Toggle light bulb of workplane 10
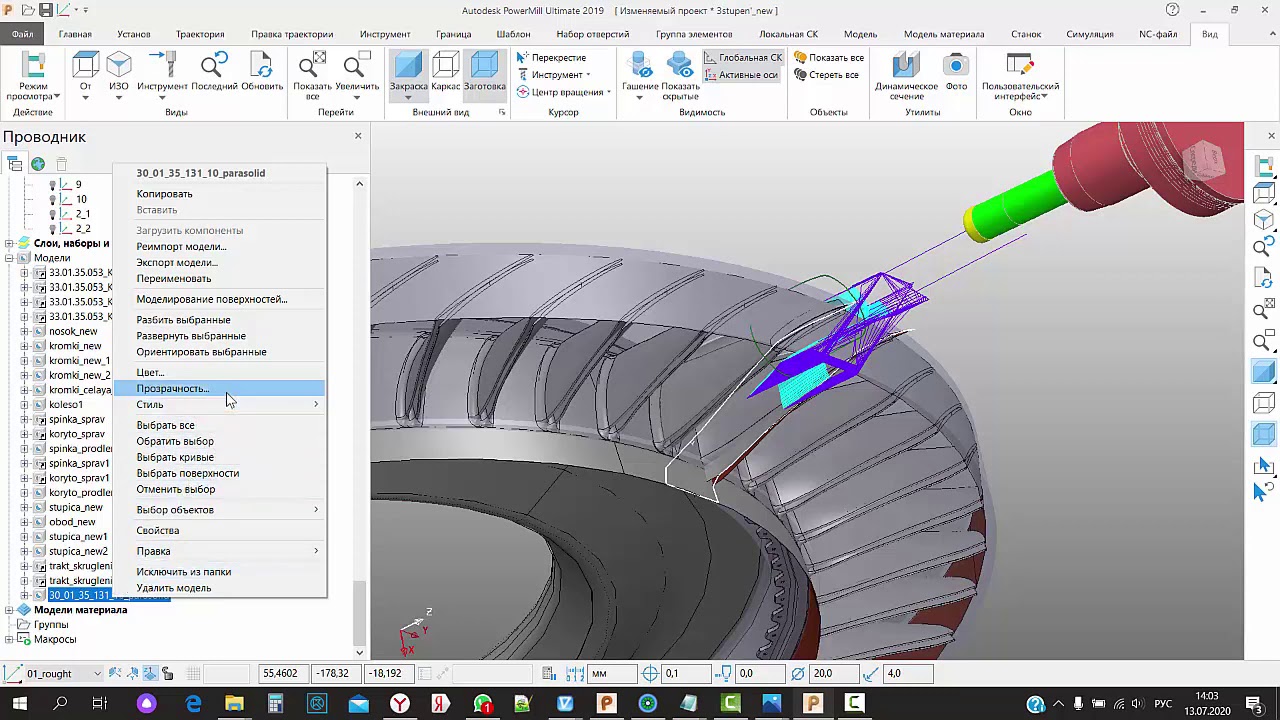 tap(53, 200)
